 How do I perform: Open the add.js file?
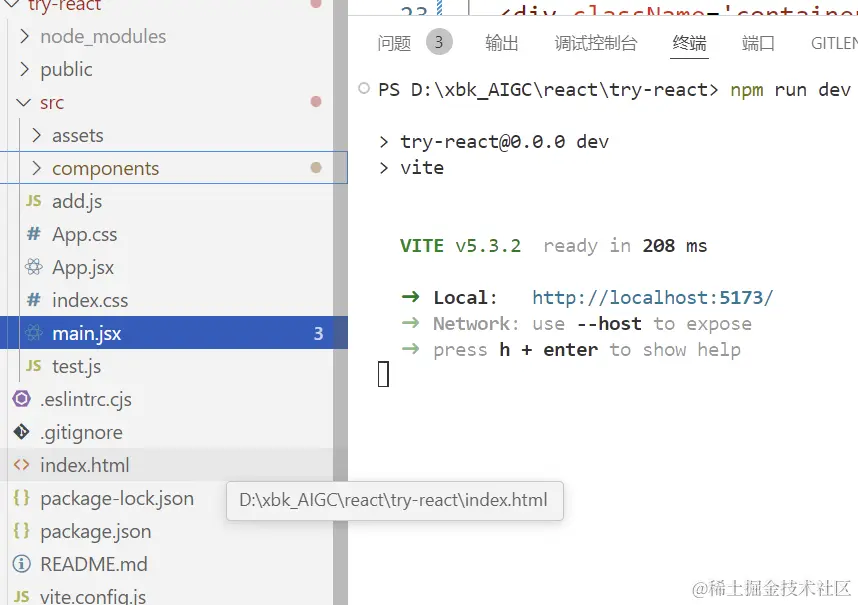click(77, 201)
